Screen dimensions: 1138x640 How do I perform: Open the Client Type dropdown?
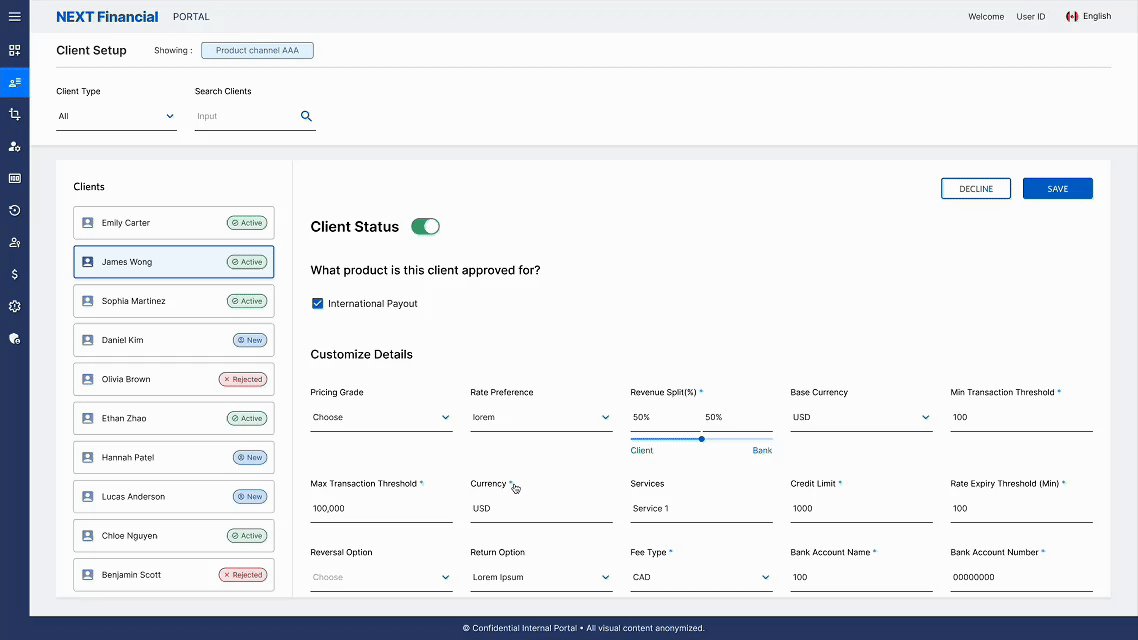click(x=116, y=116)
